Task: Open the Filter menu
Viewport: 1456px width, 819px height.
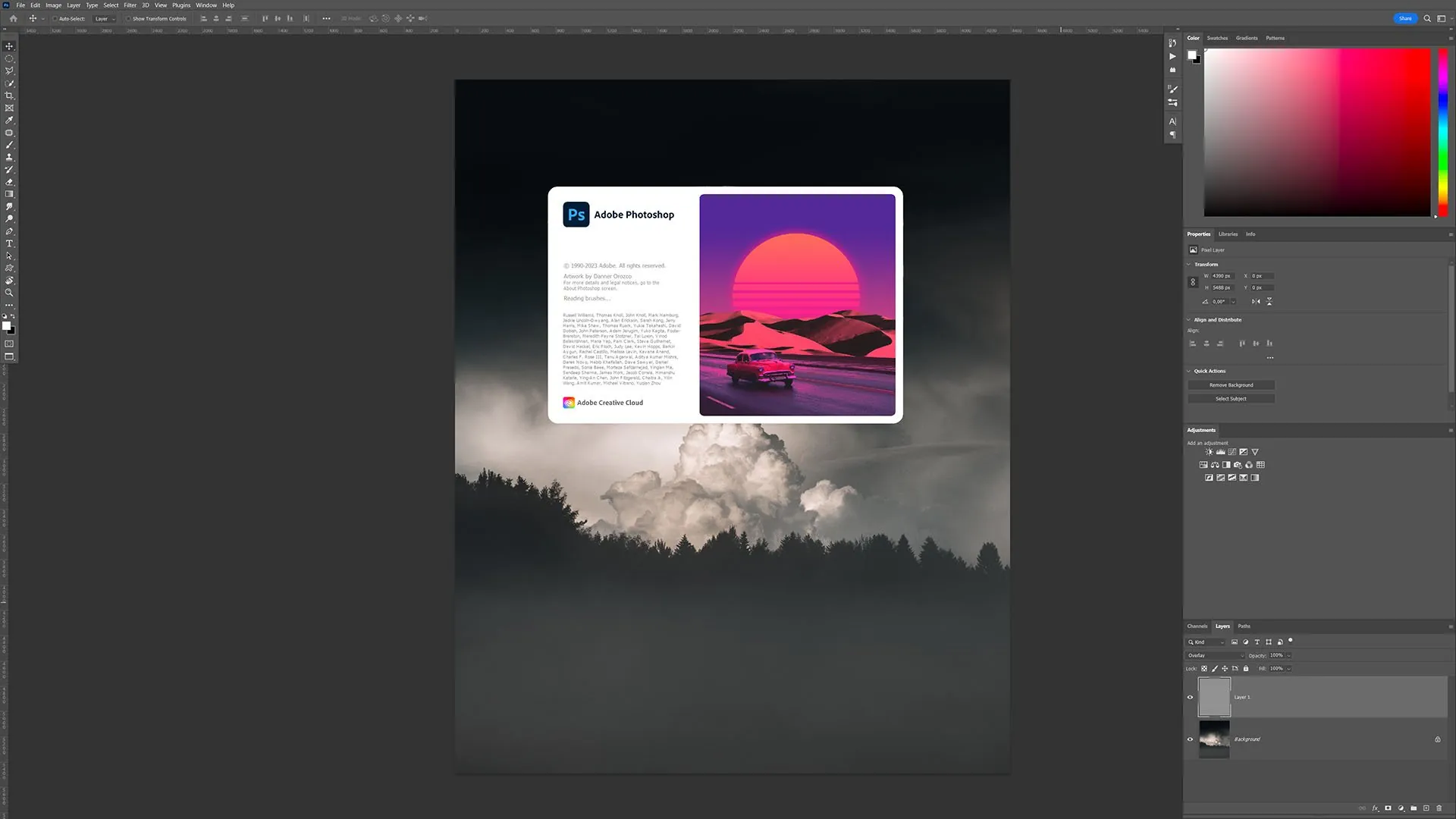Action: pos(130,5)
